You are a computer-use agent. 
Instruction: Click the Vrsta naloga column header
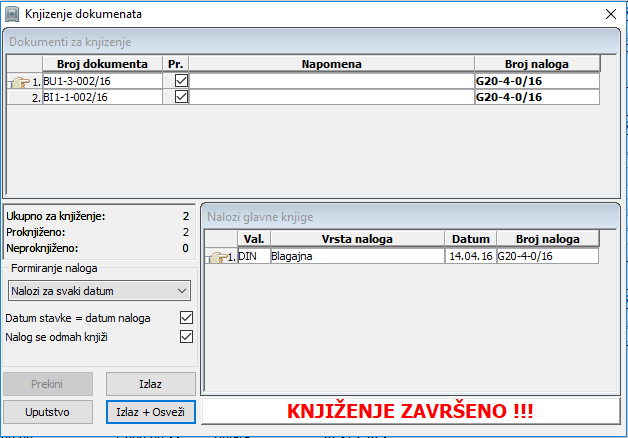[357, 239]
